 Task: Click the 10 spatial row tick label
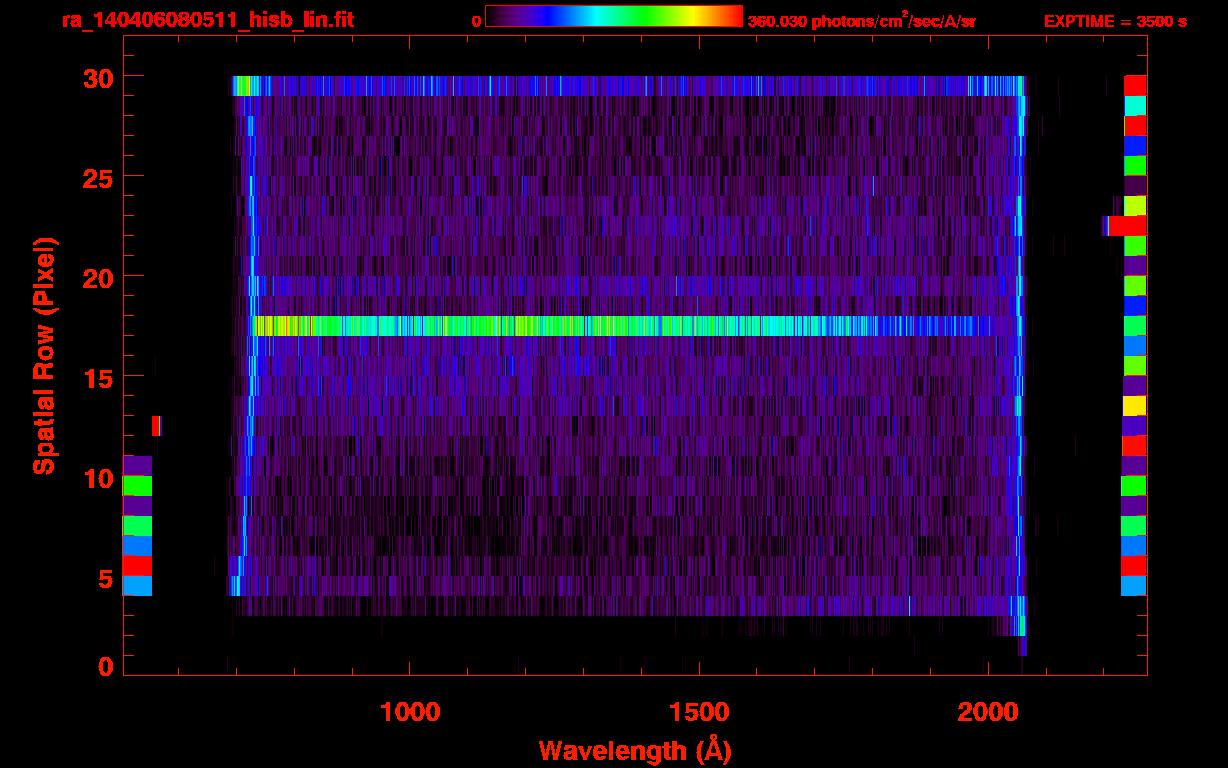pyautogui.click(x=98, y=478)
